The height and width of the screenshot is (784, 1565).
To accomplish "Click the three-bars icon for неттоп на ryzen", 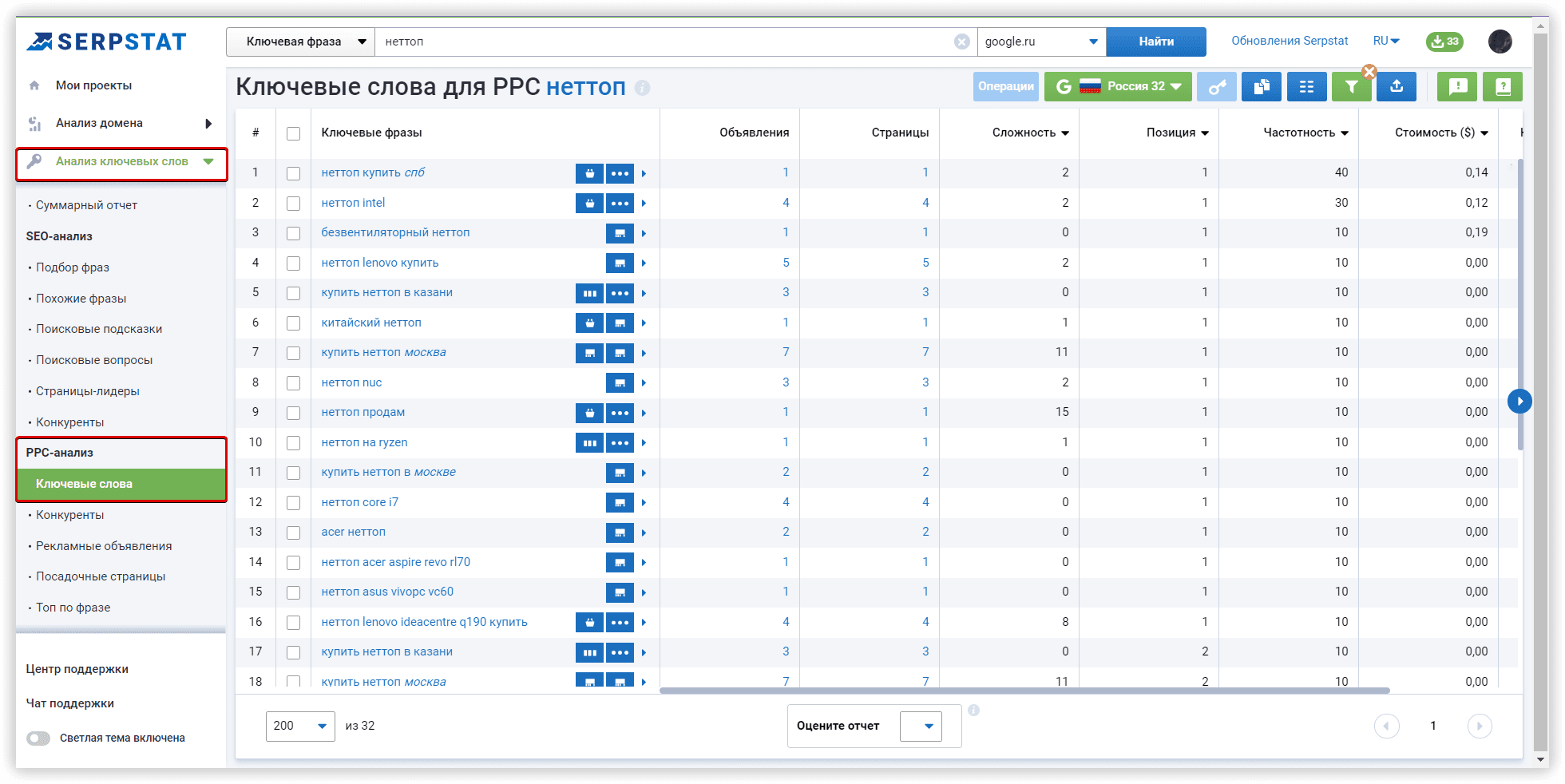I will tap(589, 443).
